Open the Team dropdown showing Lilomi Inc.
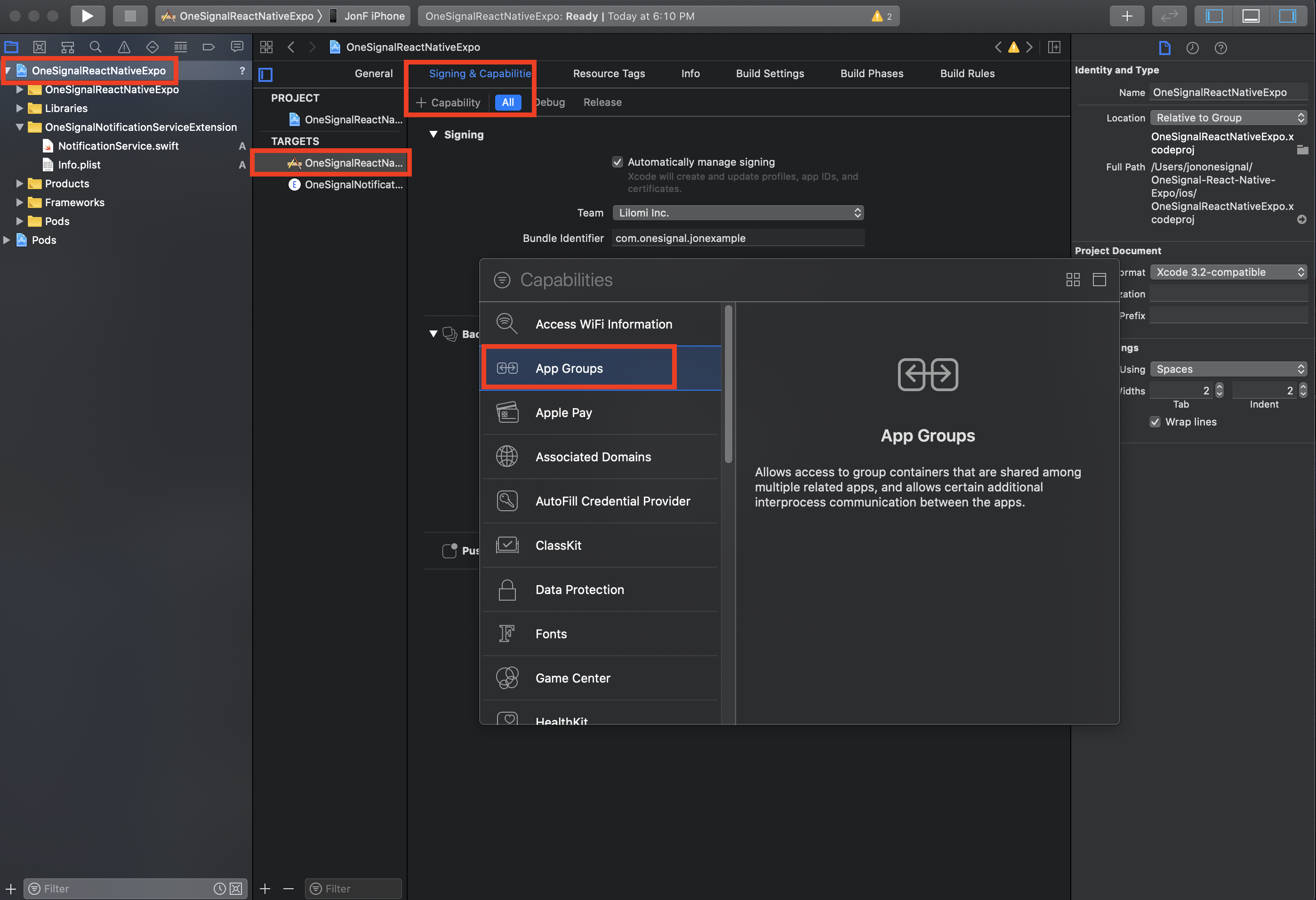Viewport: 1316px width, 900px height. (738, 213)
